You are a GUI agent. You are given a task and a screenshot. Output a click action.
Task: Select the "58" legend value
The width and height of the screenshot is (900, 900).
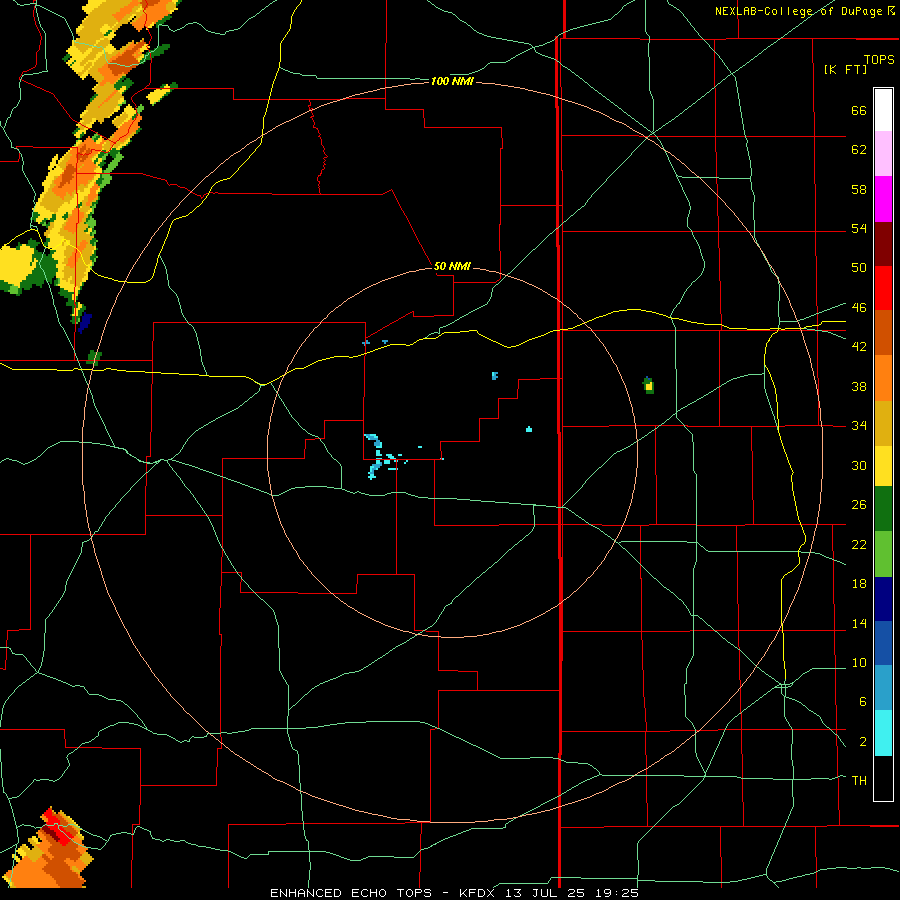click(859, 189)
